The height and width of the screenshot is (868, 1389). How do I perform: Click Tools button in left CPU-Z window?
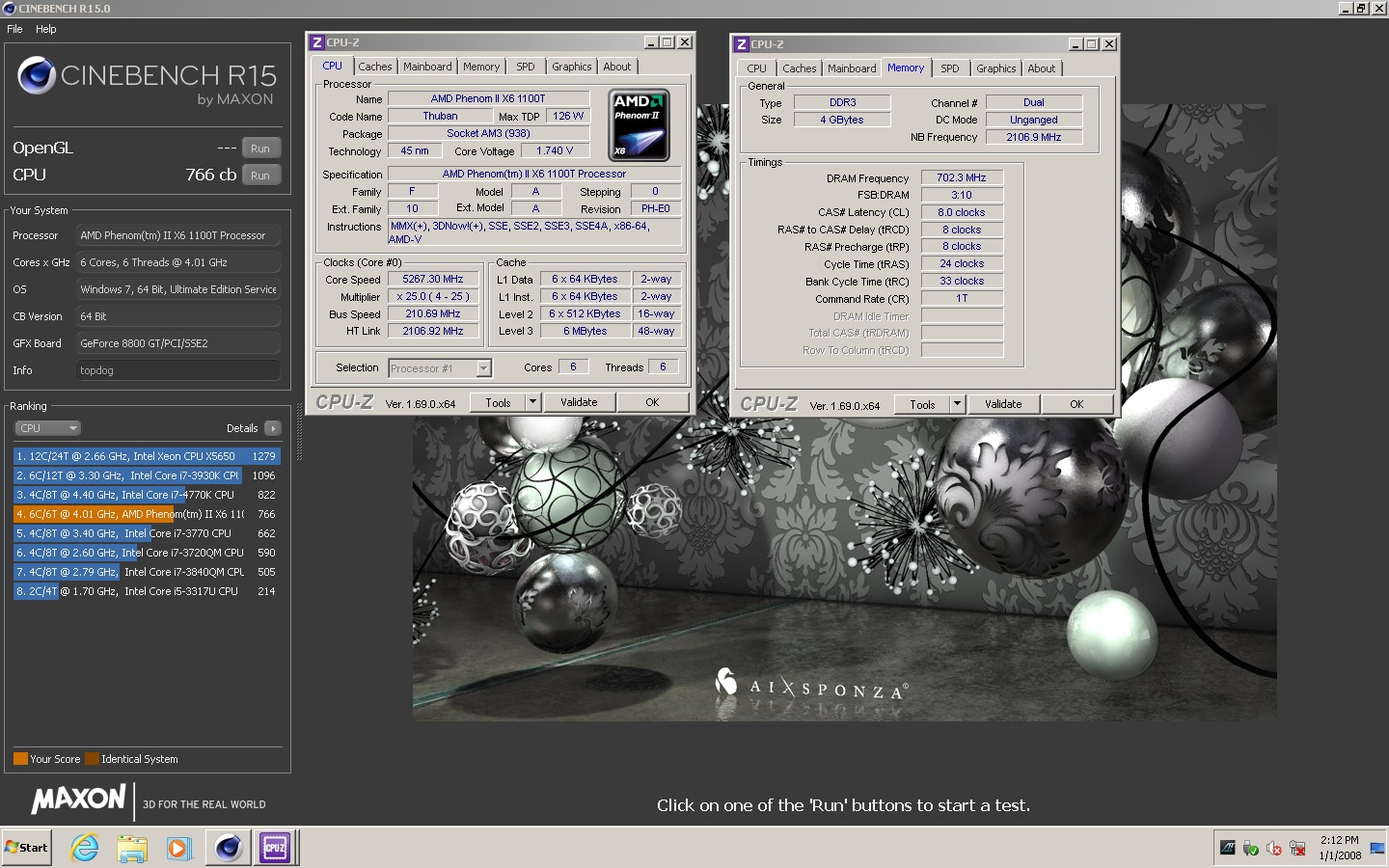[x=498, y=402]
